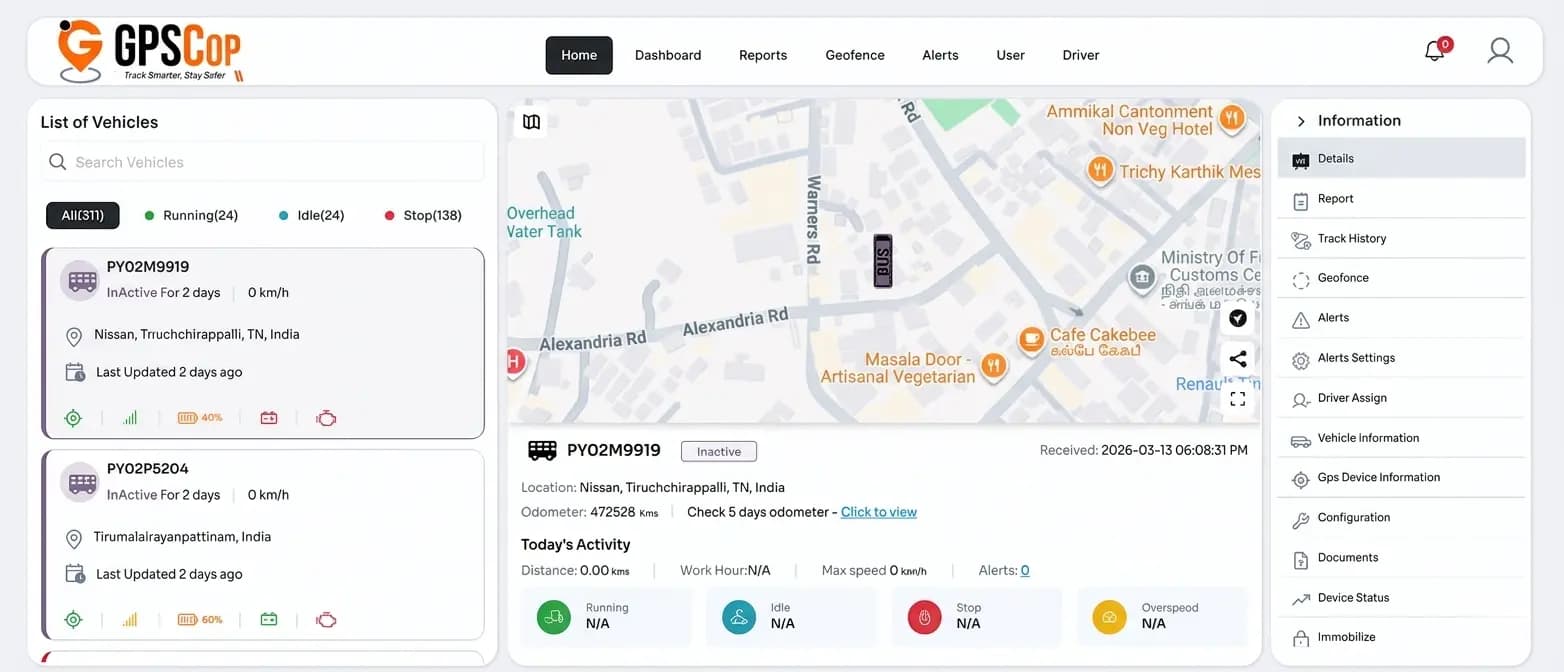1564x672 pixels.
Task: Open the User tab
Action: tap(1011, 55)
